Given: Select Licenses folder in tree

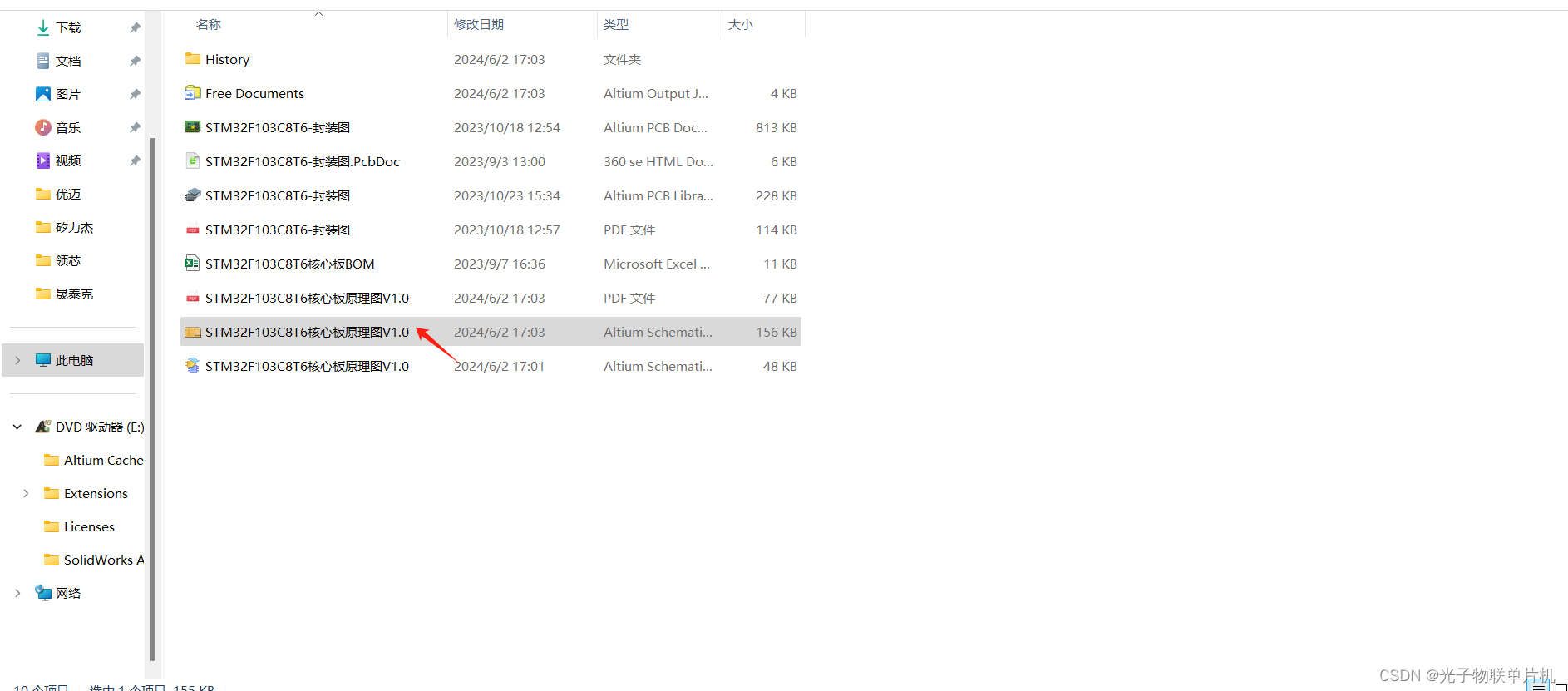Looking at the screenshot, I should [89, 526].
